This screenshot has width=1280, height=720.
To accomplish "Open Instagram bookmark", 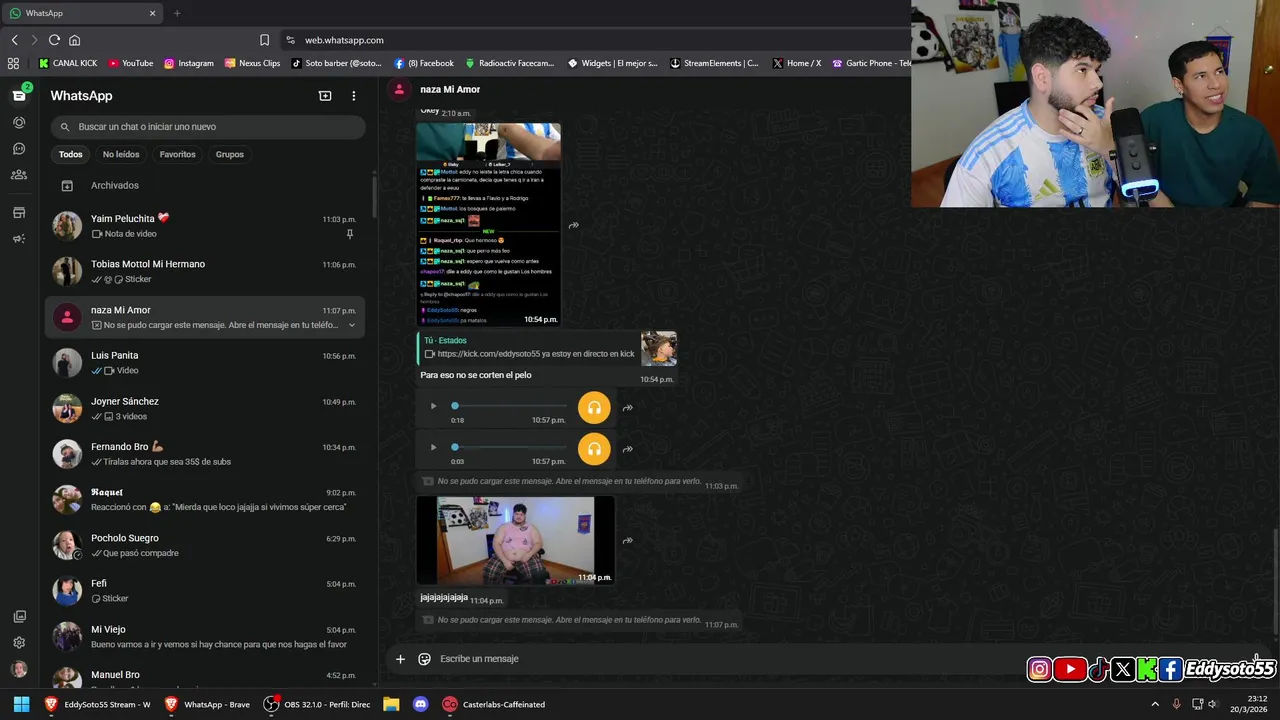I will point(189,63).
